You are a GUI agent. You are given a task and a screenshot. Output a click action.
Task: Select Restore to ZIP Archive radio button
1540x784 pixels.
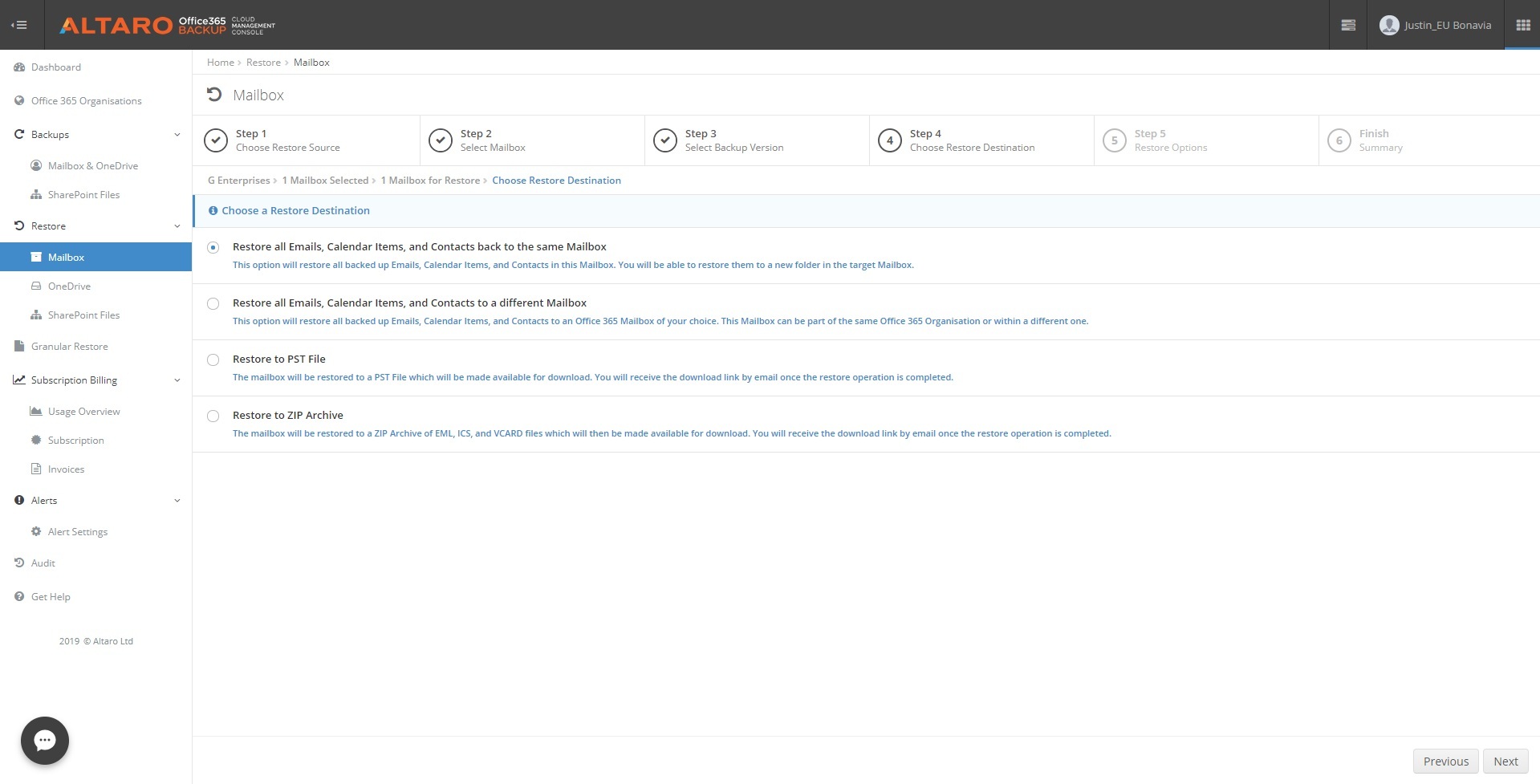[x=213, y=416]
